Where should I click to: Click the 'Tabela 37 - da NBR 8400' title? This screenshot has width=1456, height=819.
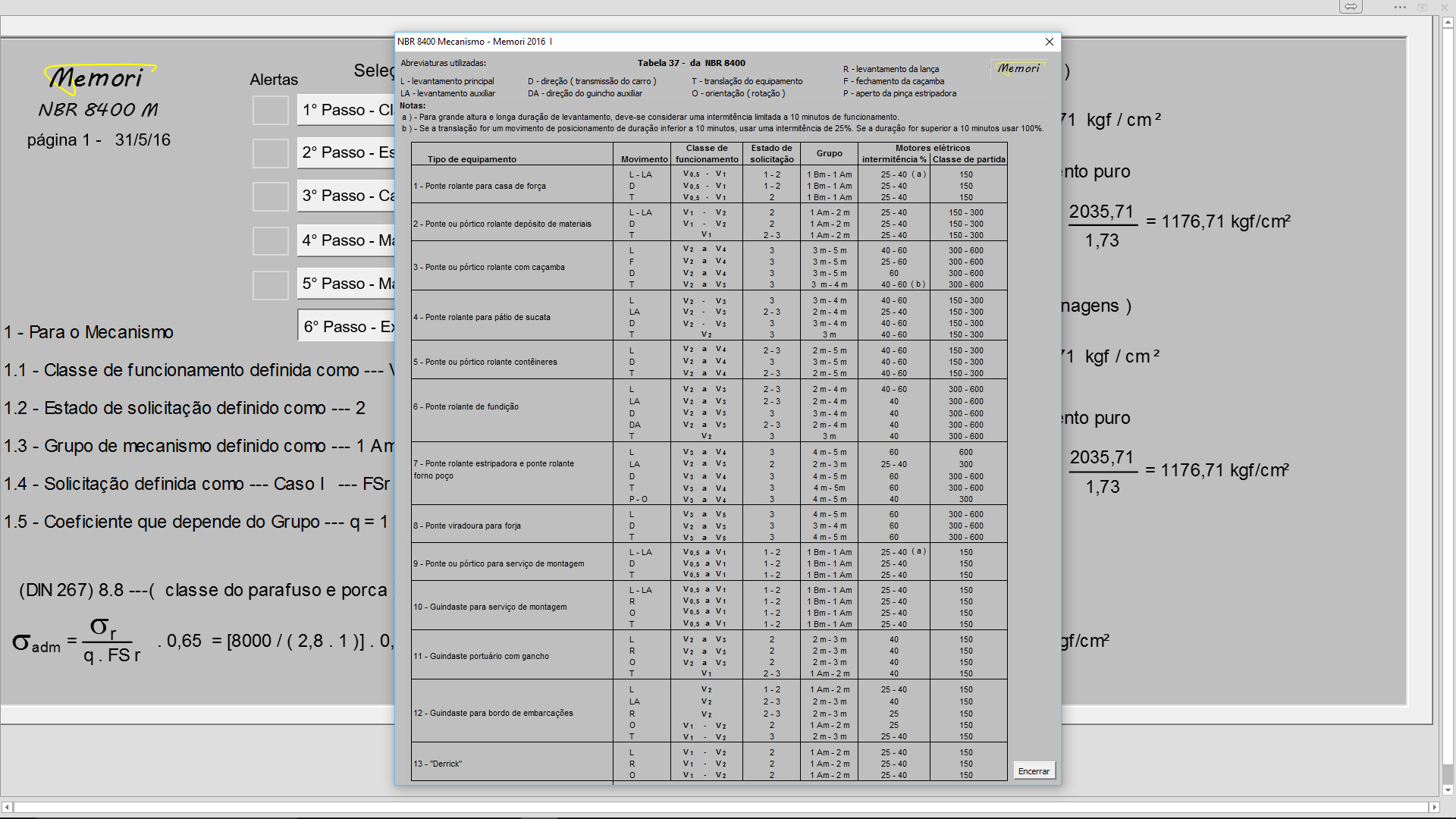691,63
